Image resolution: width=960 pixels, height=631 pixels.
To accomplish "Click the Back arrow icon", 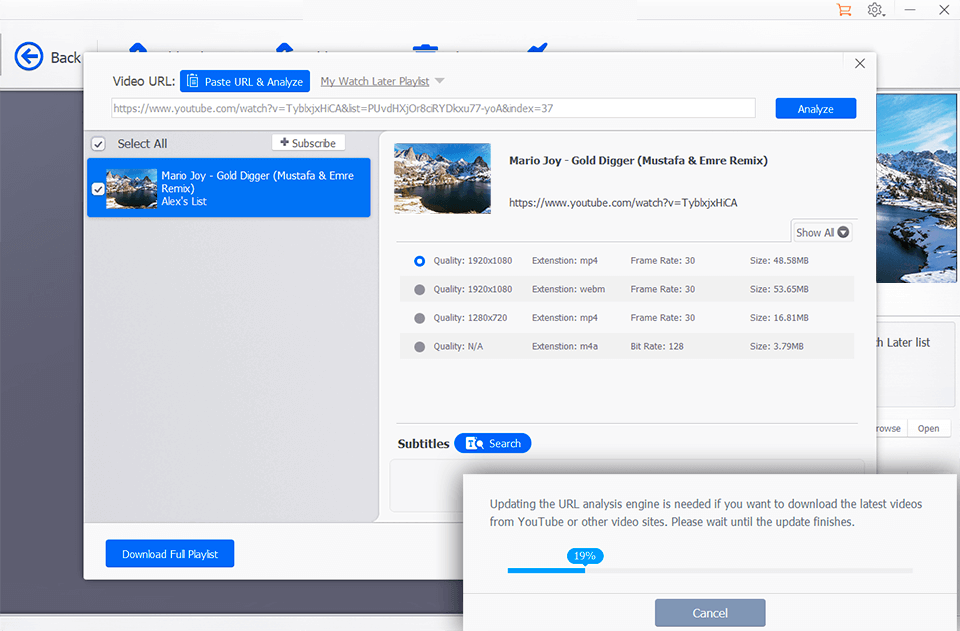I will (x=29, y=57).
